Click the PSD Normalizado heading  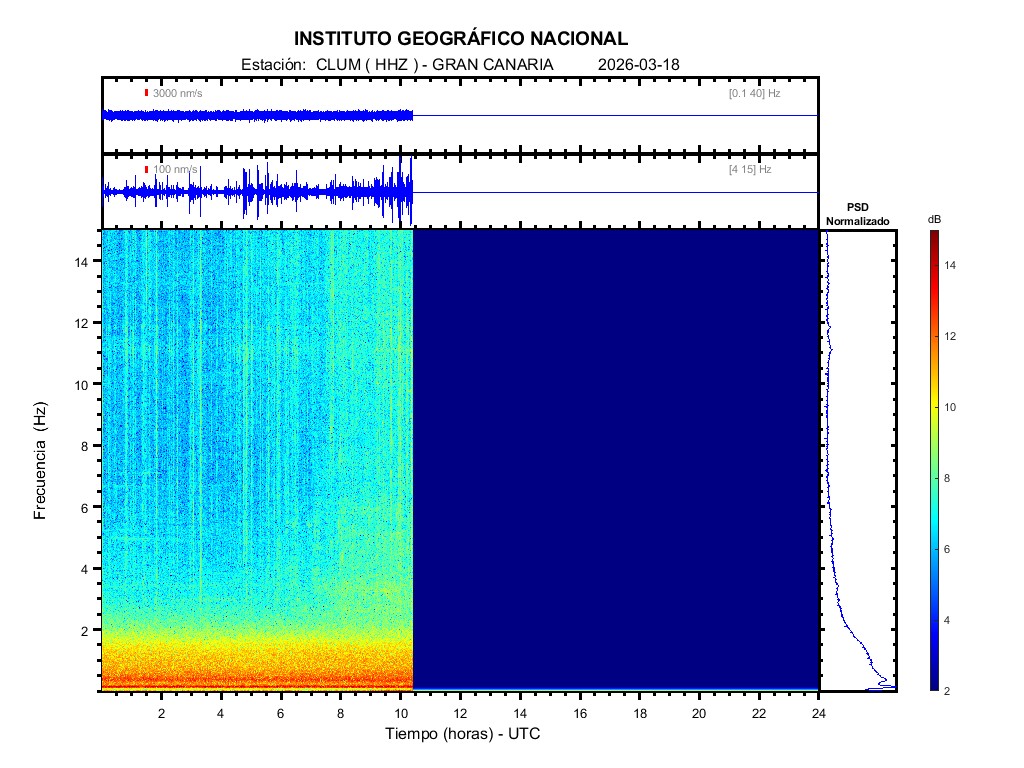coord(857,214)
